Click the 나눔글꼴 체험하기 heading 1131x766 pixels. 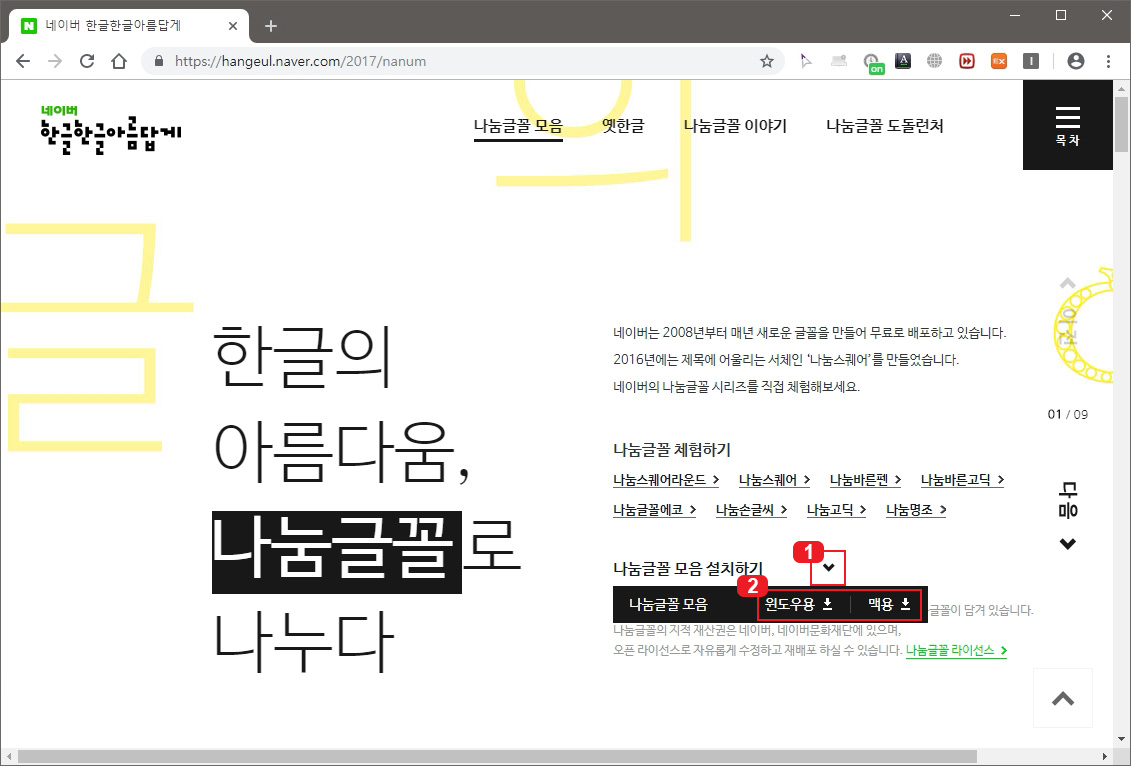(672, 450)
